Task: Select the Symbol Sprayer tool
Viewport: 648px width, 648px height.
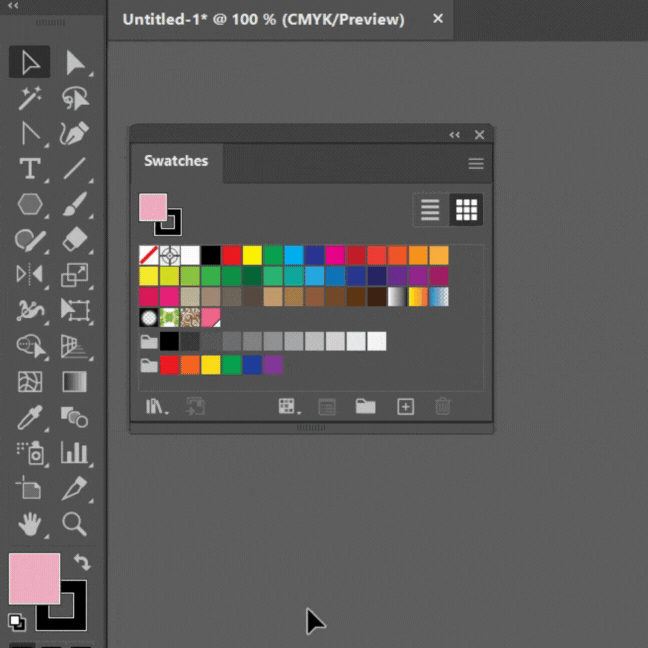Action: (31, 453)
